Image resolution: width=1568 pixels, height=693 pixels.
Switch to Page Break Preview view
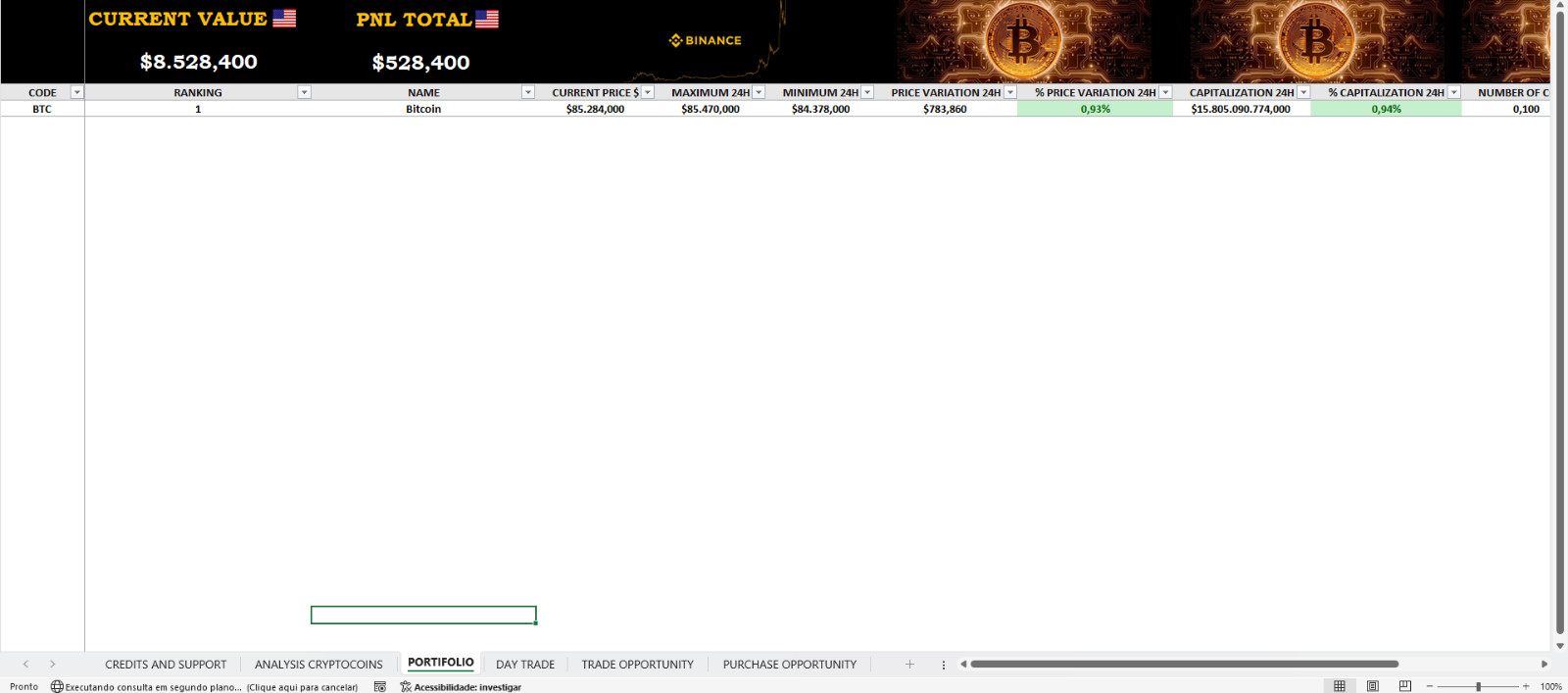1405,686
